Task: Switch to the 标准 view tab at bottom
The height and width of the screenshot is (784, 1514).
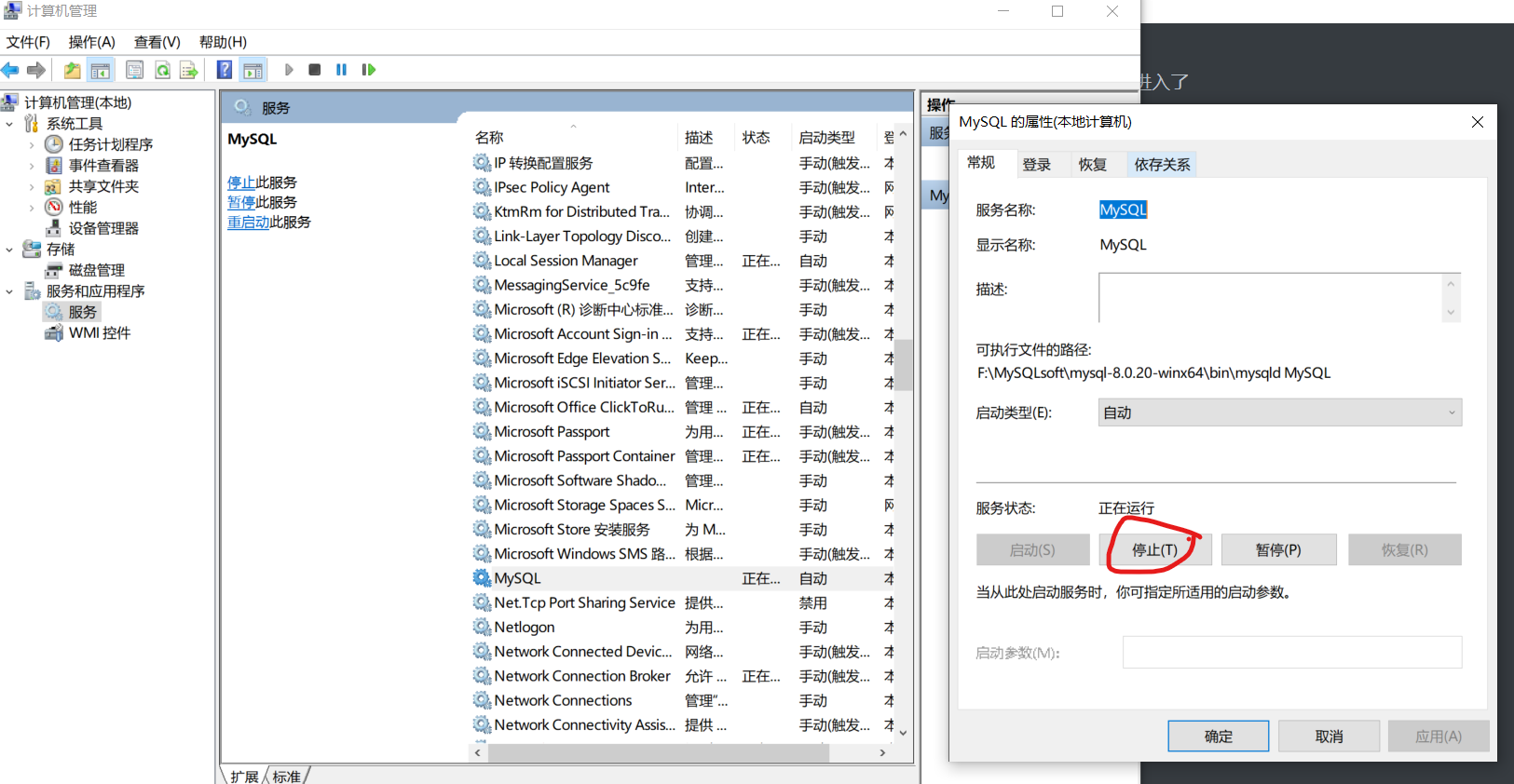Action: pos(287,777)
